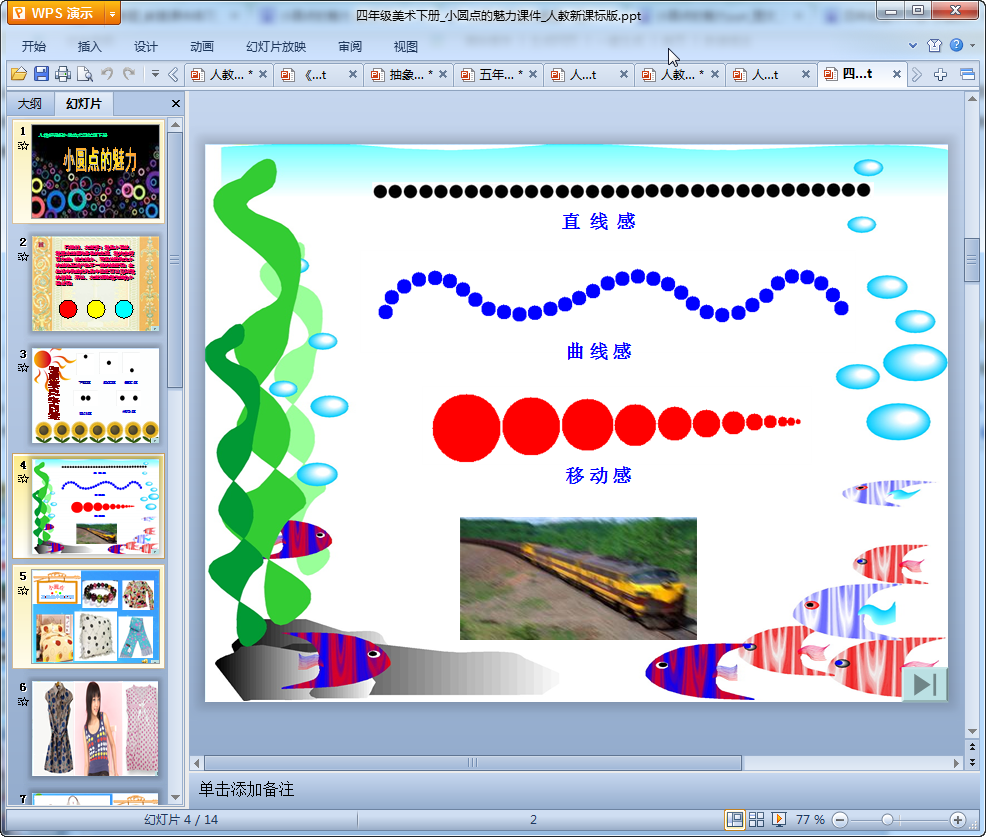Open the window list icon beside the plus button
986x837 pixels.
[x=967, y=75]
